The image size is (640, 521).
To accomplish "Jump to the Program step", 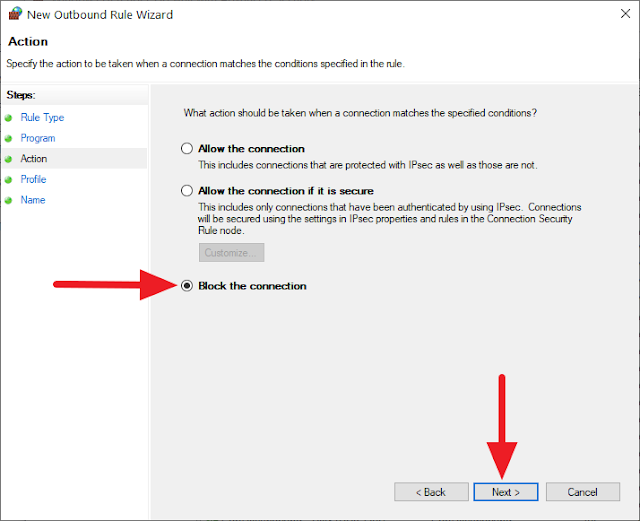I will point(38,138).
